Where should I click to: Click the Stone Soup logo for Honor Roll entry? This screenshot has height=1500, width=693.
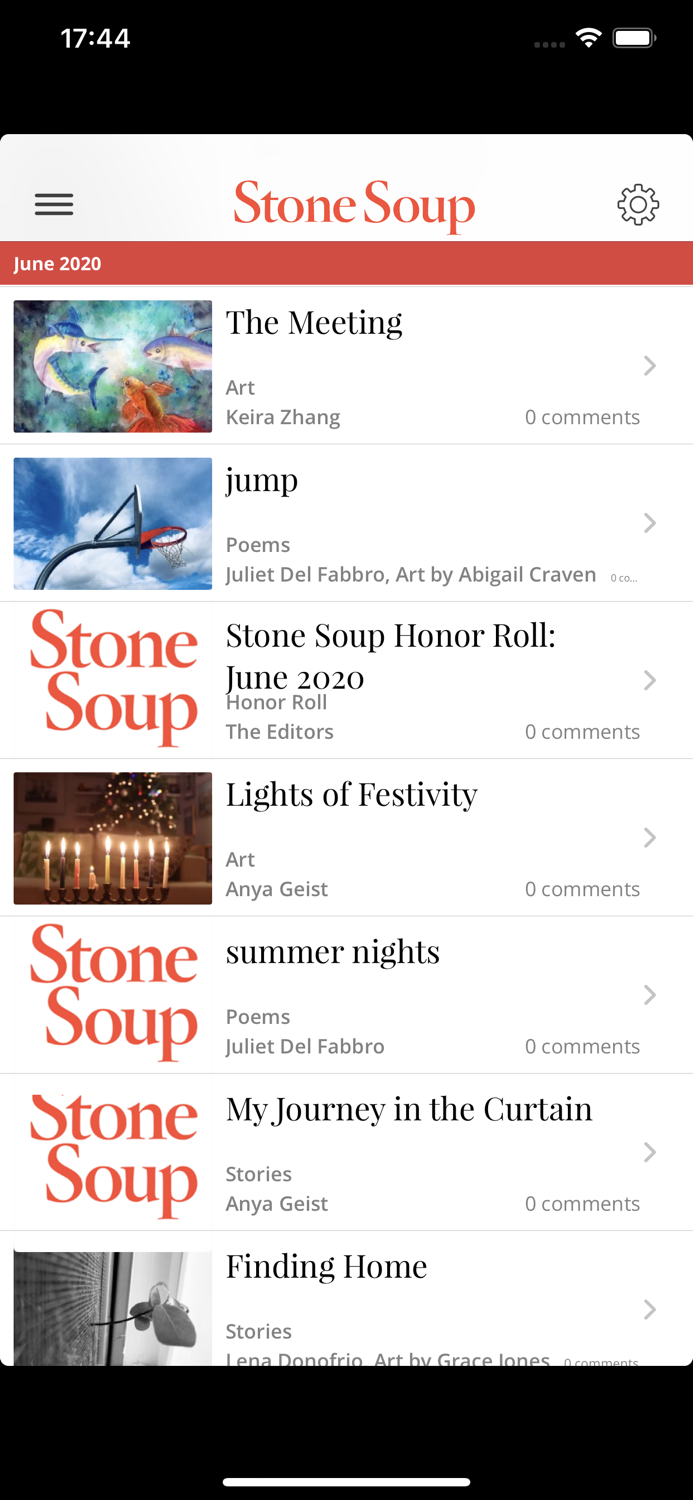tap(112, 679)
